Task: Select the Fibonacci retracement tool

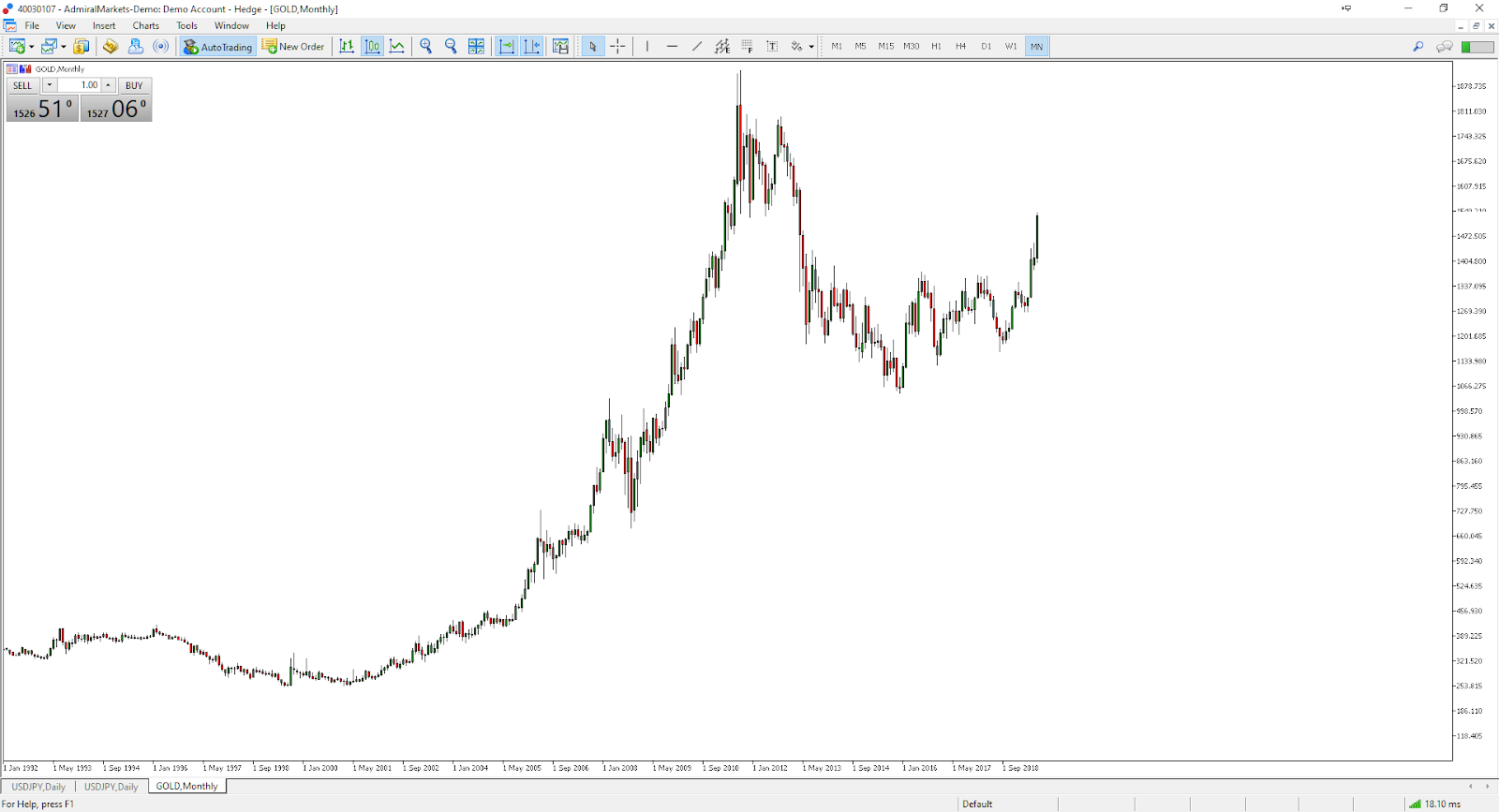Action: pyautogui.click(x=747, y=46)
